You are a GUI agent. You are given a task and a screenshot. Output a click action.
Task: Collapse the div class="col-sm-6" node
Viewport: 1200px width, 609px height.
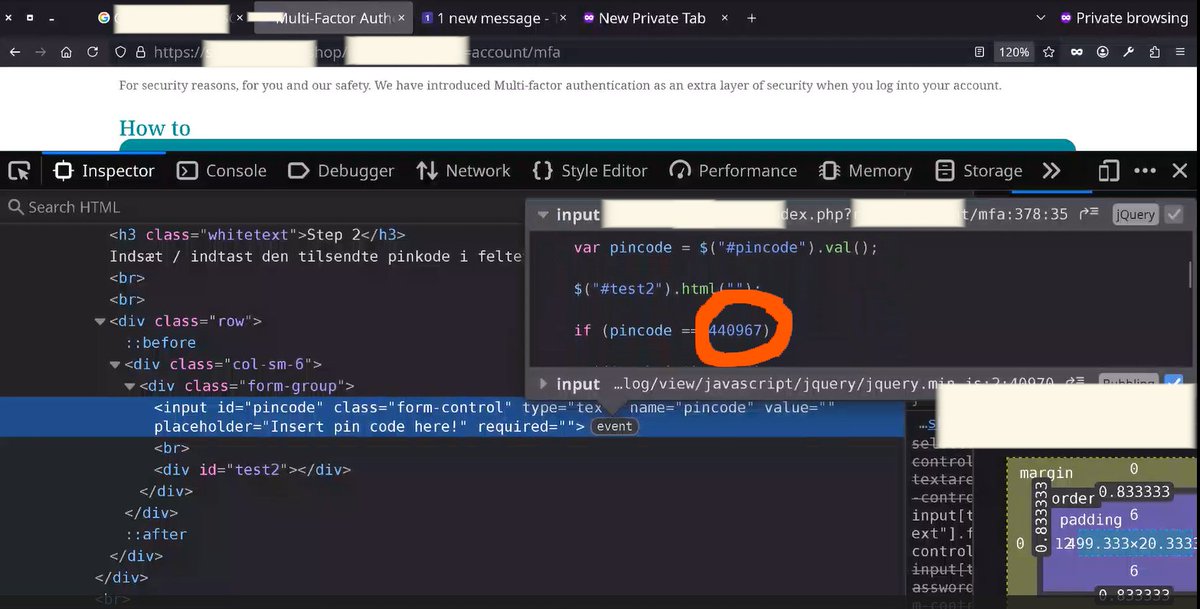click(115, 364)
